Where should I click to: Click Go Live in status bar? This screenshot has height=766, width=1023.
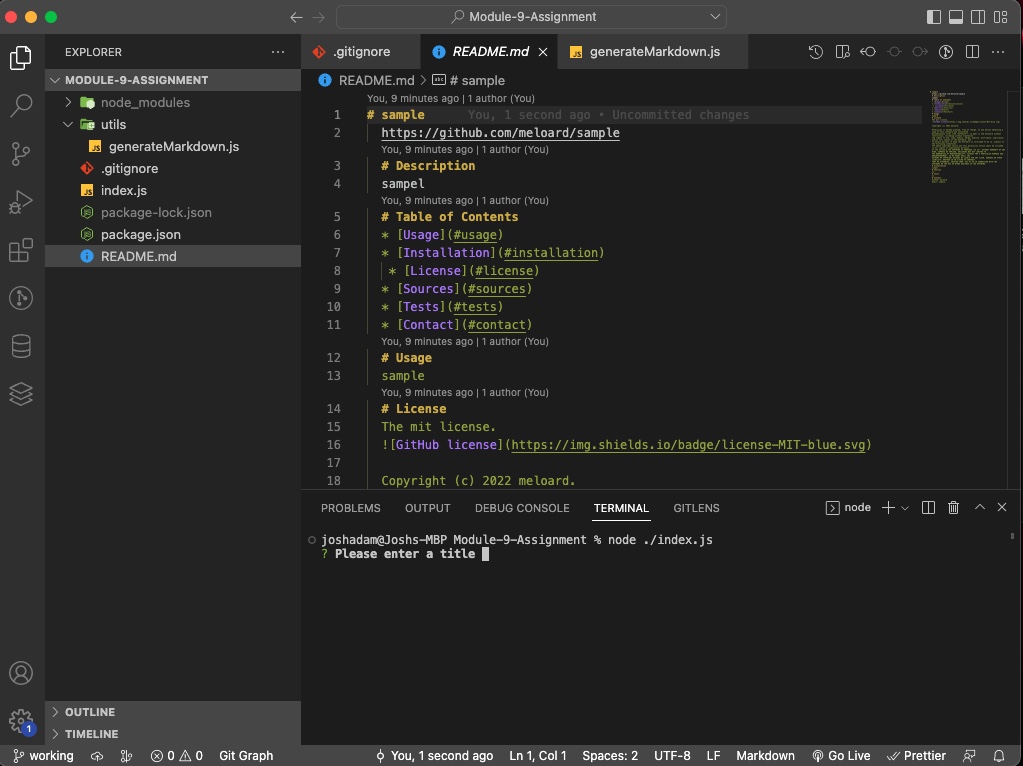click(x=841, y=756)
